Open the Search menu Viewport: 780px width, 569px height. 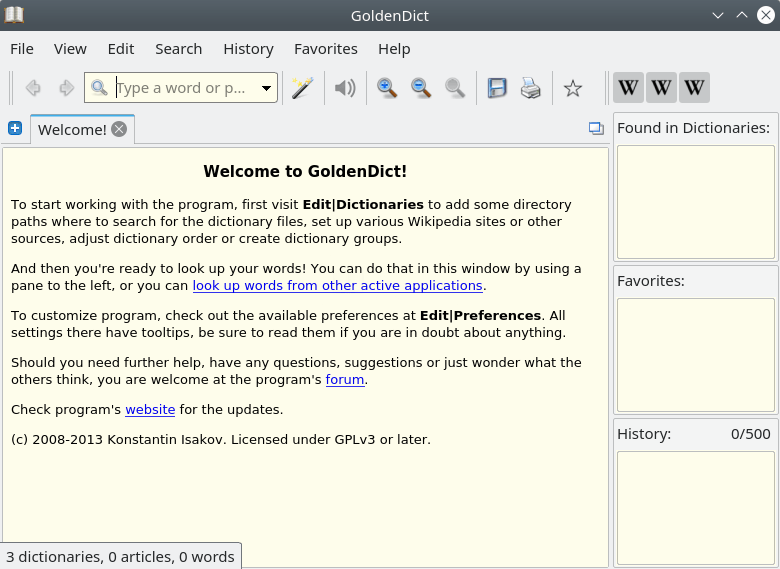click(x=179, y=49)
